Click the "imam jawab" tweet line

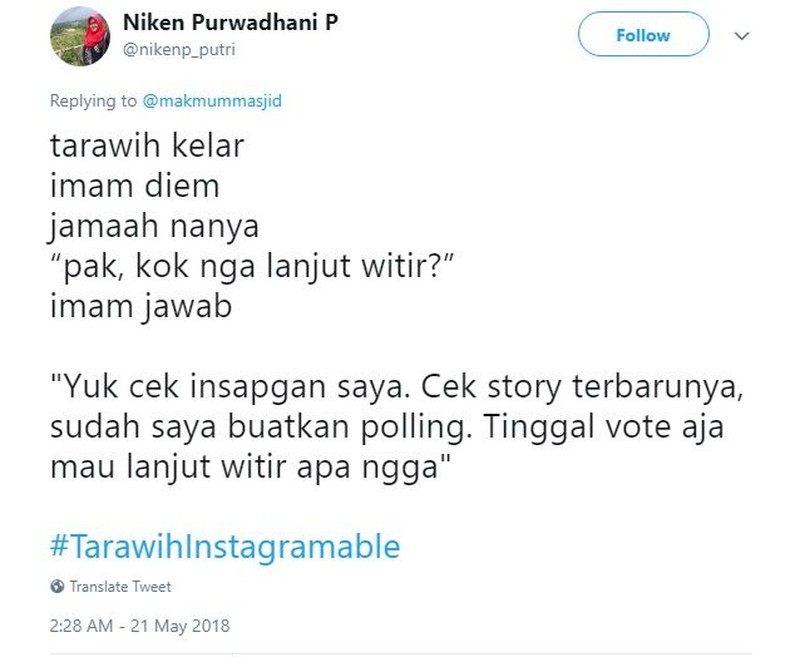140,306
